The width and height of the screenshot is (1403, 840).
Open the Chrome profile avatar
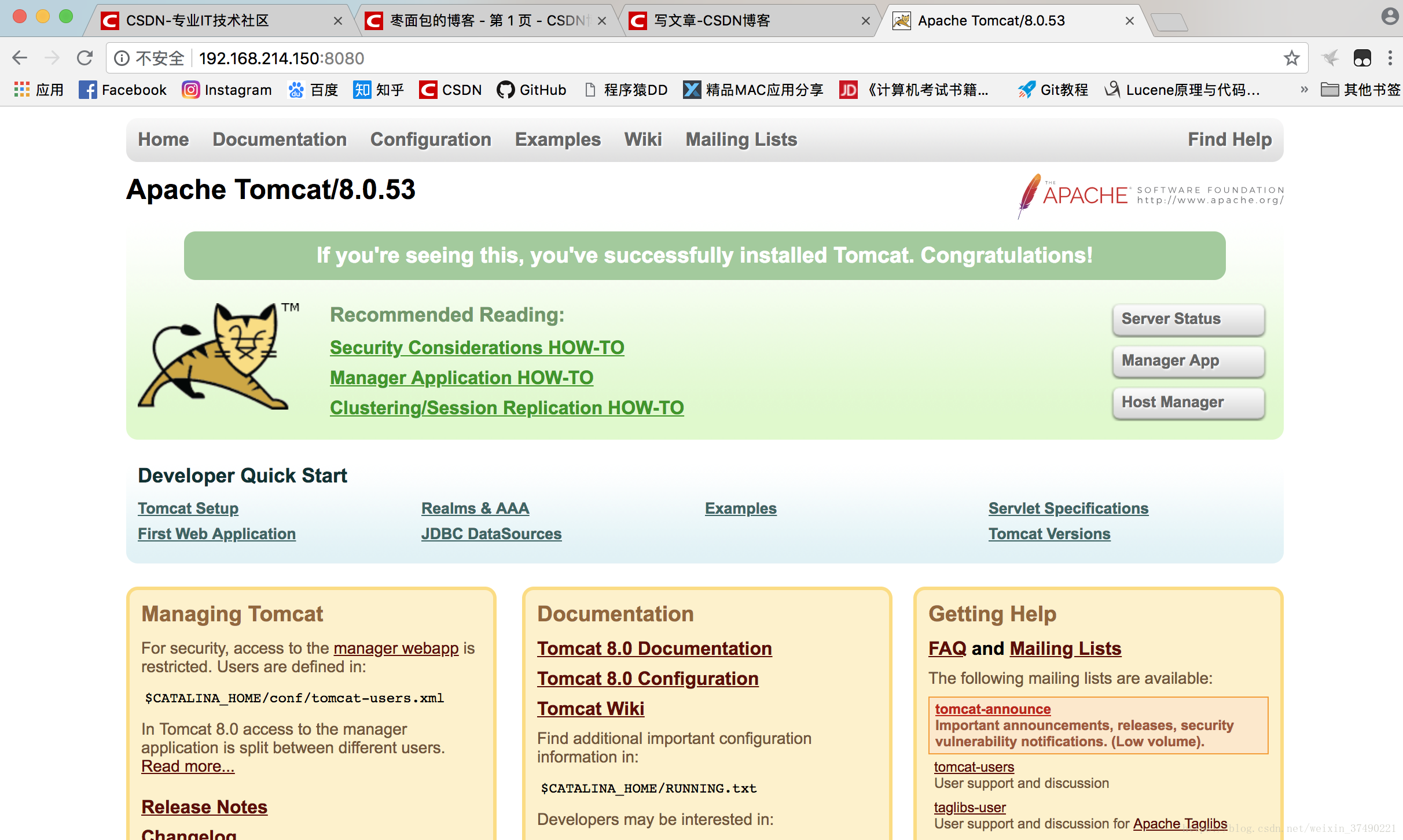(1390, 16)
